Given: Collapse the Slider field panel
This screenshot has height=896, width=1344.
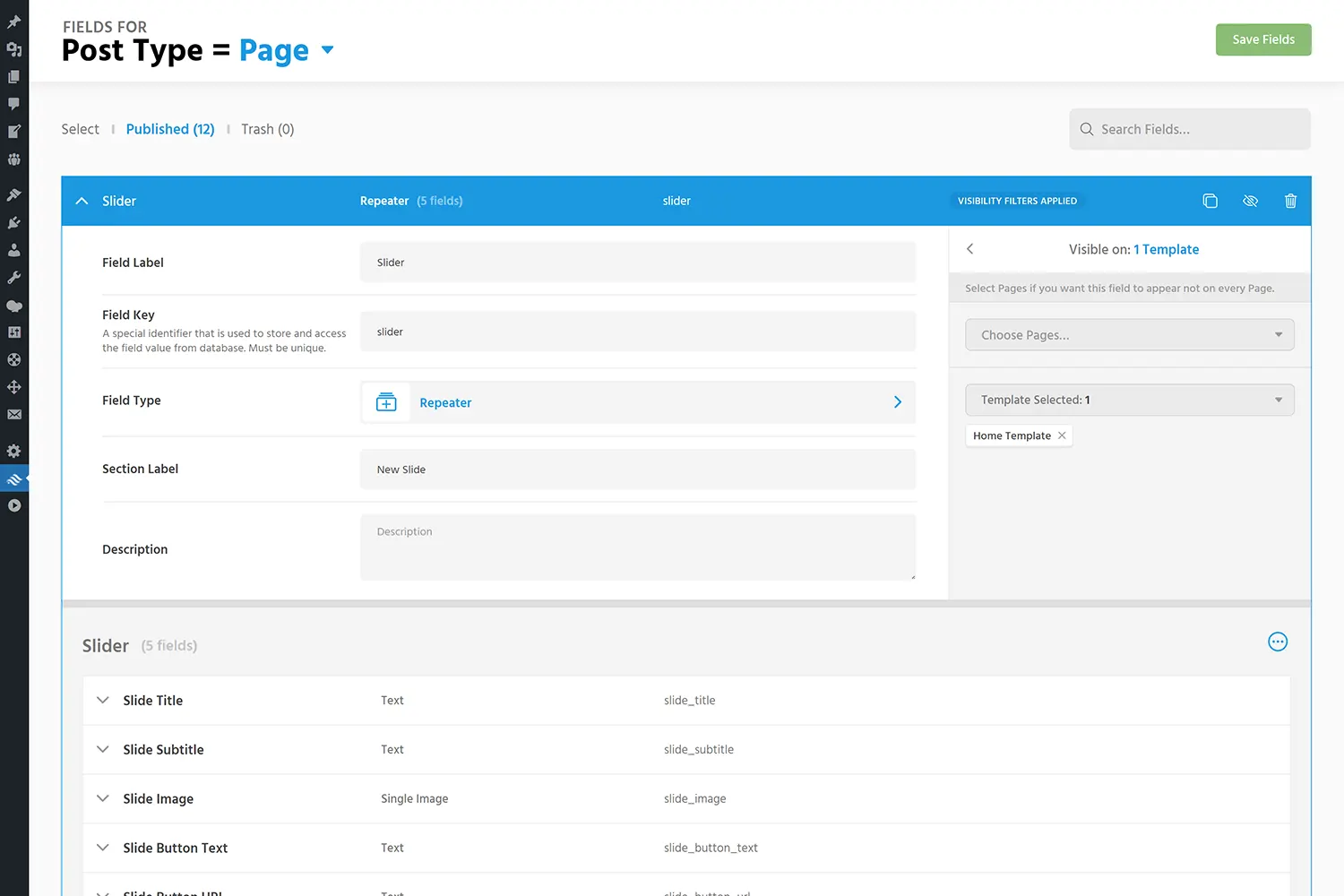Looking at the screenshot, I should pyautogui.click(x=82, y=201).
